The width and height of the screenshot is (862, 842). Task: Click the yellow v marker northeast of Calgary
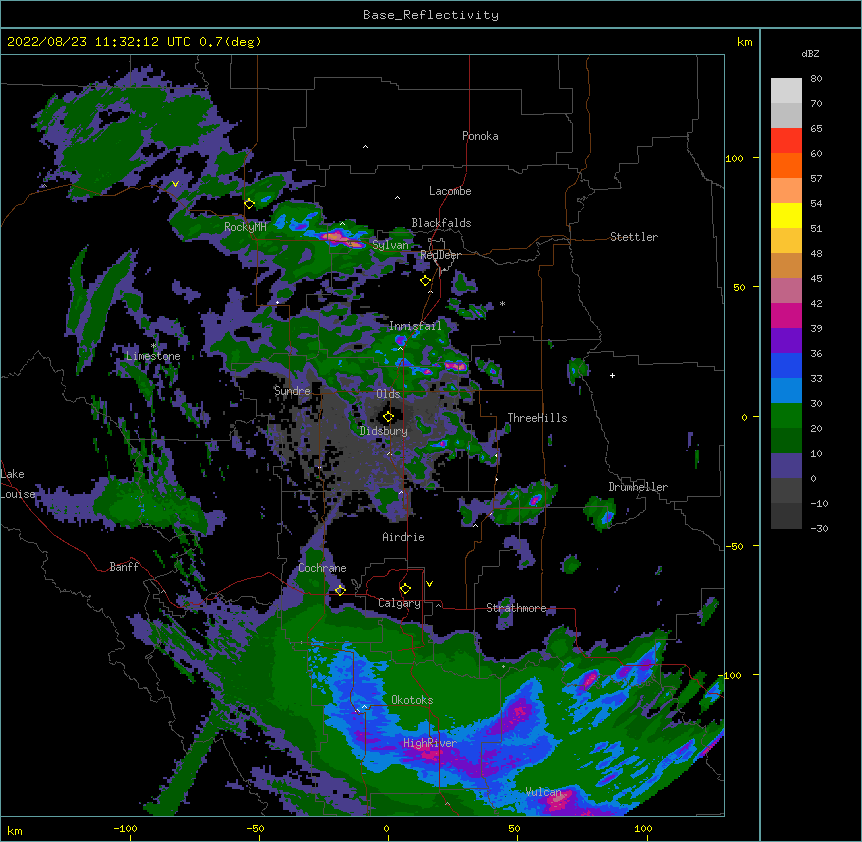pyautogui.click(x=429, y=584)
